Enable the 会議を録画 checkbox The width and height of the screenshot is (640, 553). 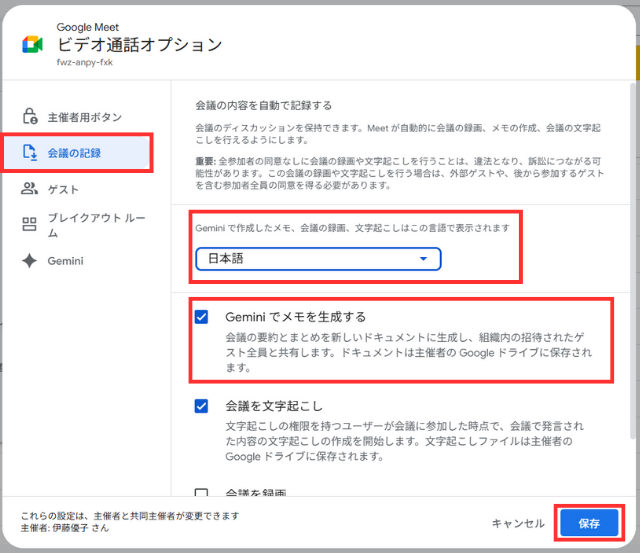coord(201,492)
